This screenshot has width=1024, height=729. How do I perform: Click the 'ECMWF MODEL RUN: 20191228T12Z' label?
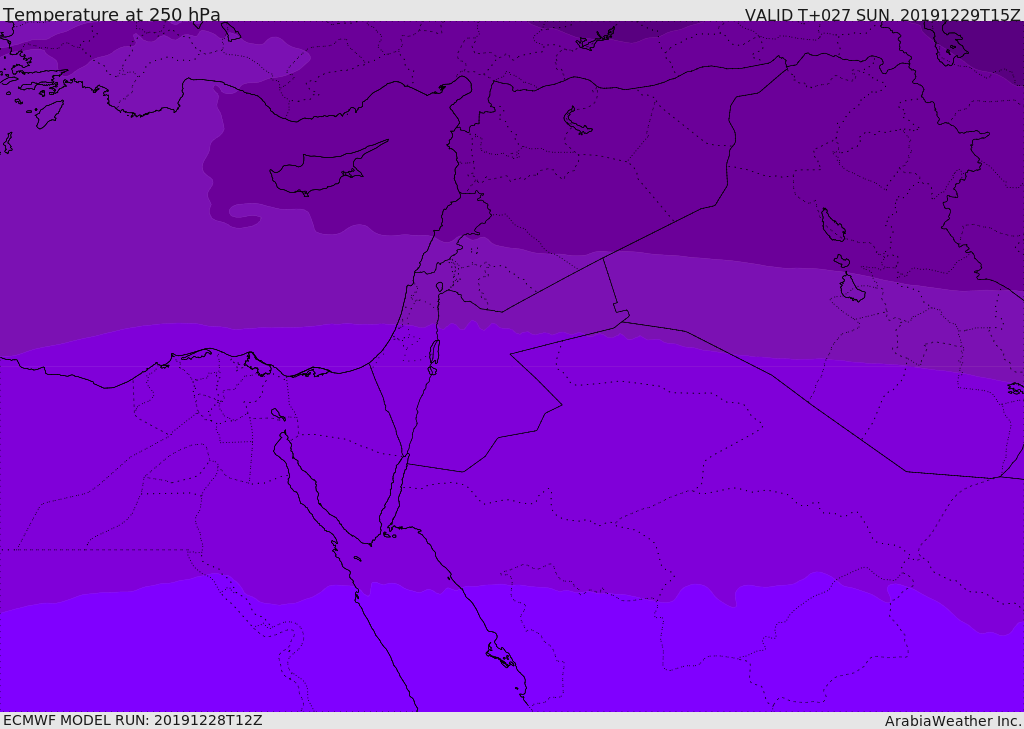(x=133, y=720)
